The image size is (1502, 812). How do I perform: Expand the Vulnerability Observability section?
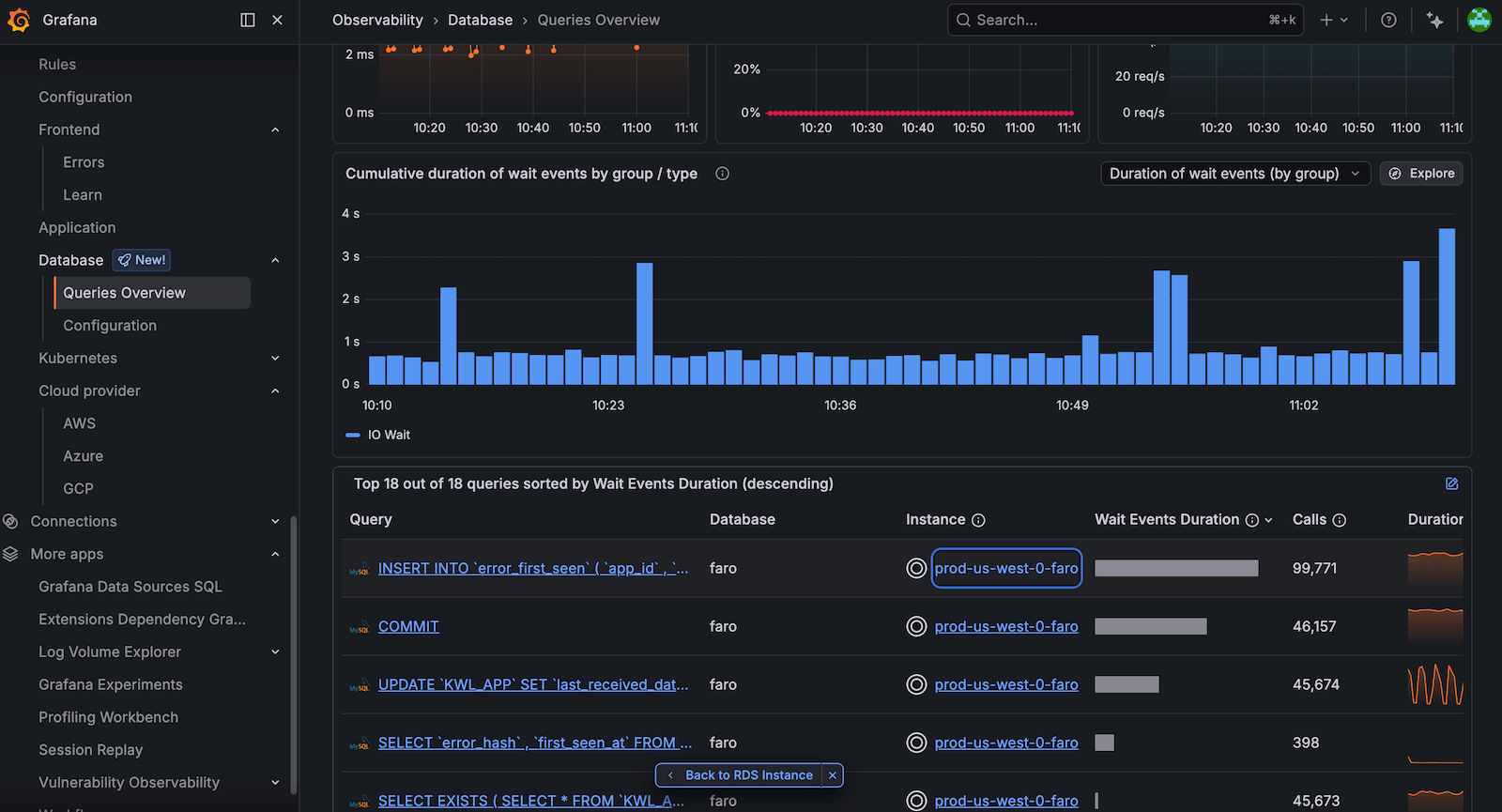[275, 782]
